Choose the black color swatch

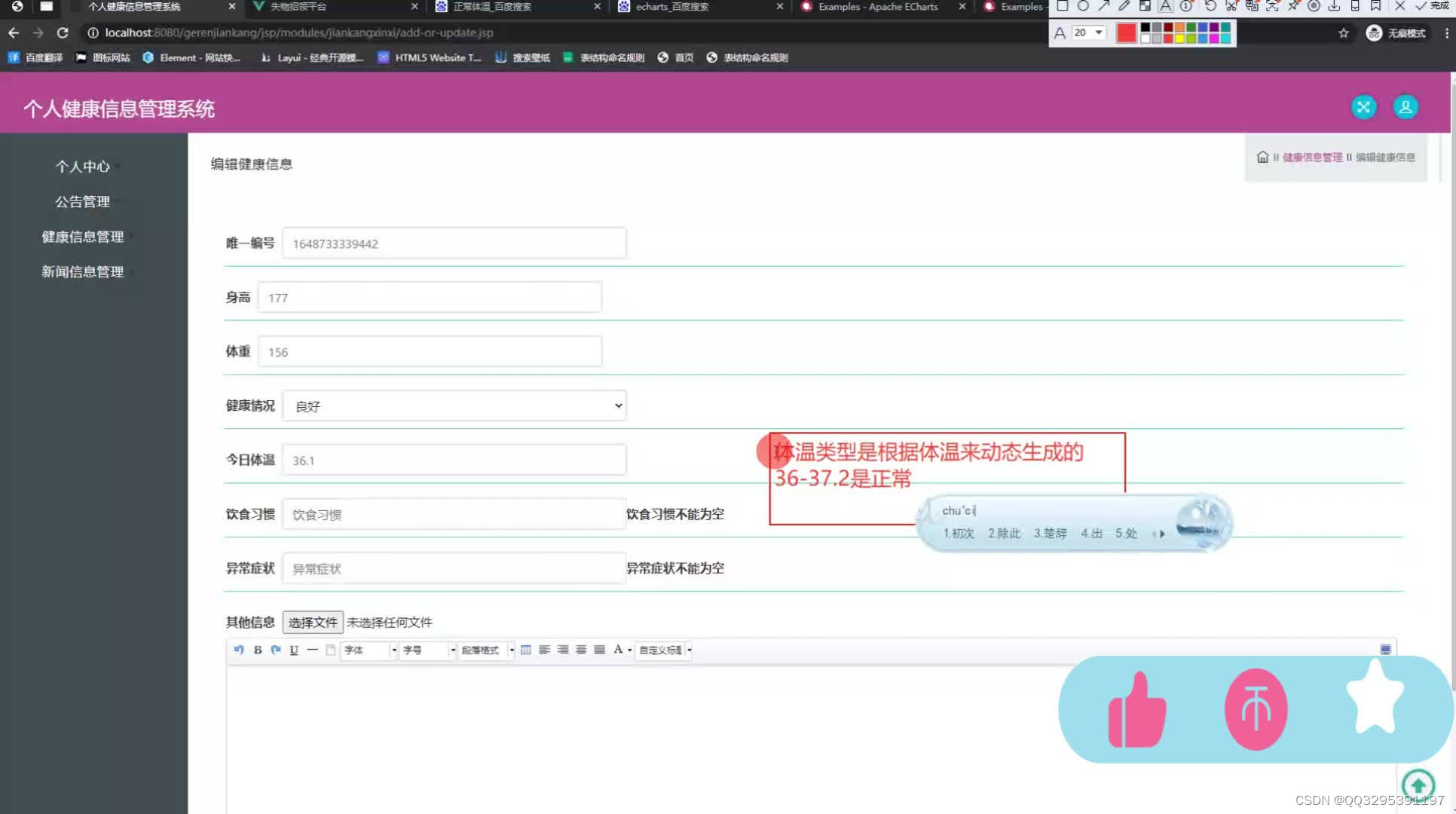click(1146, 28)
